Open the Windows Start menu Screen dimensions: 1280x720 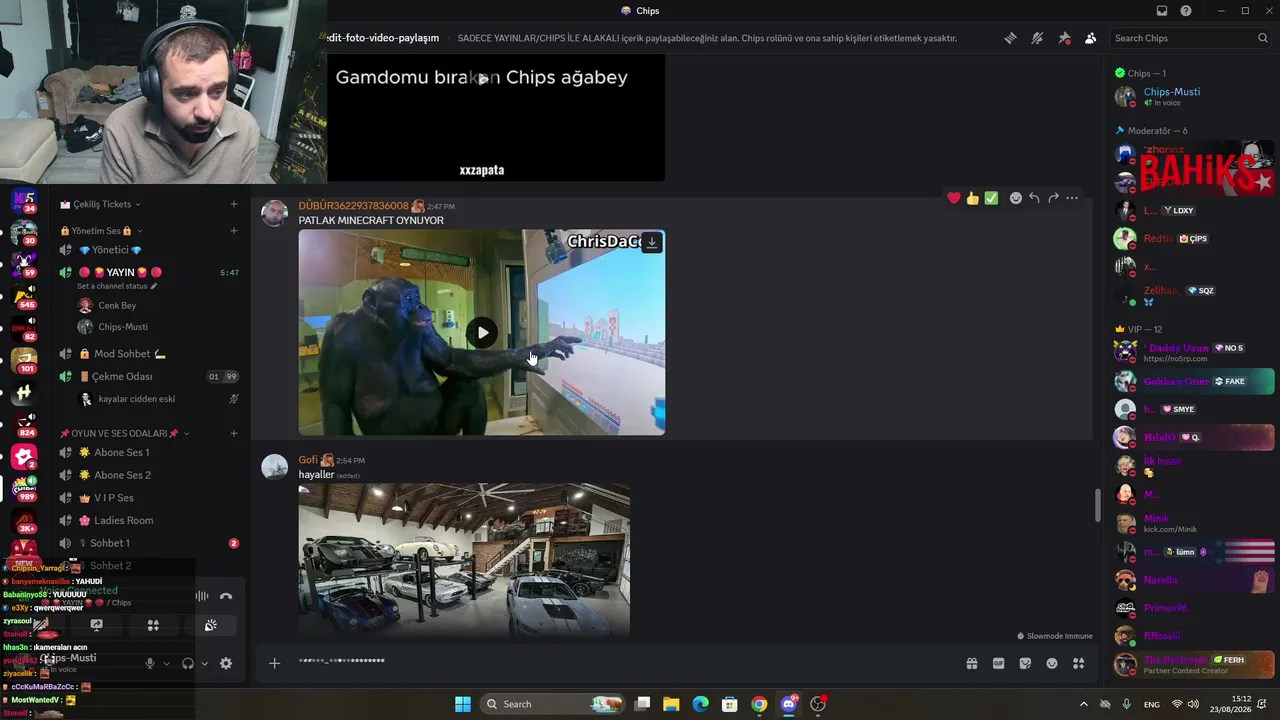click(x=463, y=704)
